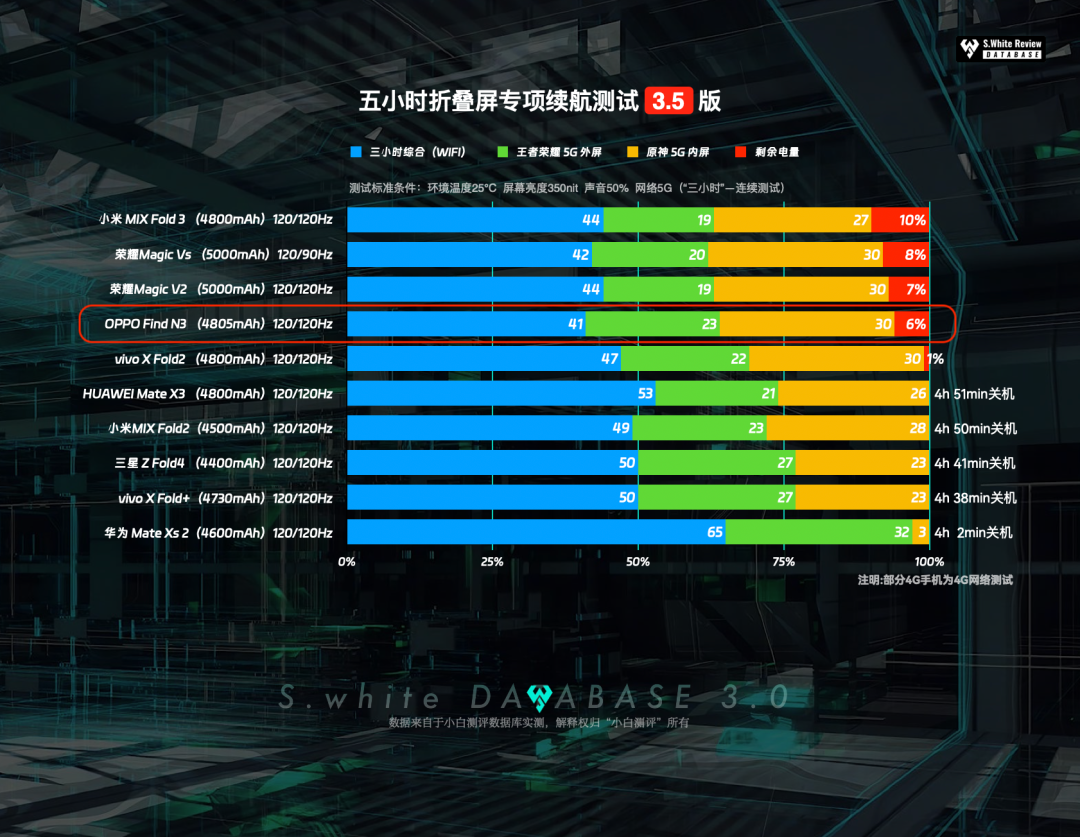Screen dimensions: 1080x837
Task: Click the 50% axis label
Action: tap(638, 561)
